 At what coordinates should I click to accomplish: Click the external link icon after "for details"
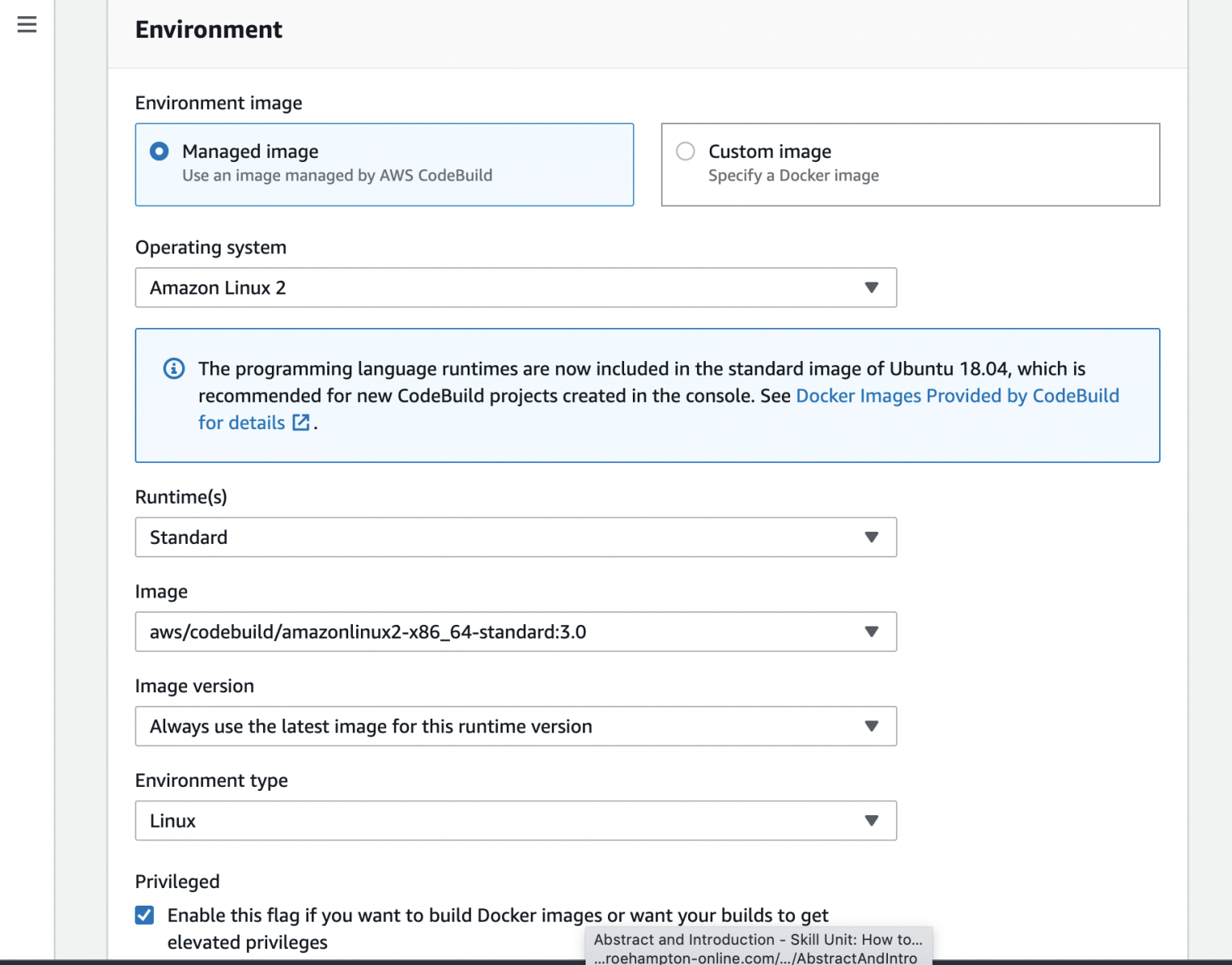point(300,422)
